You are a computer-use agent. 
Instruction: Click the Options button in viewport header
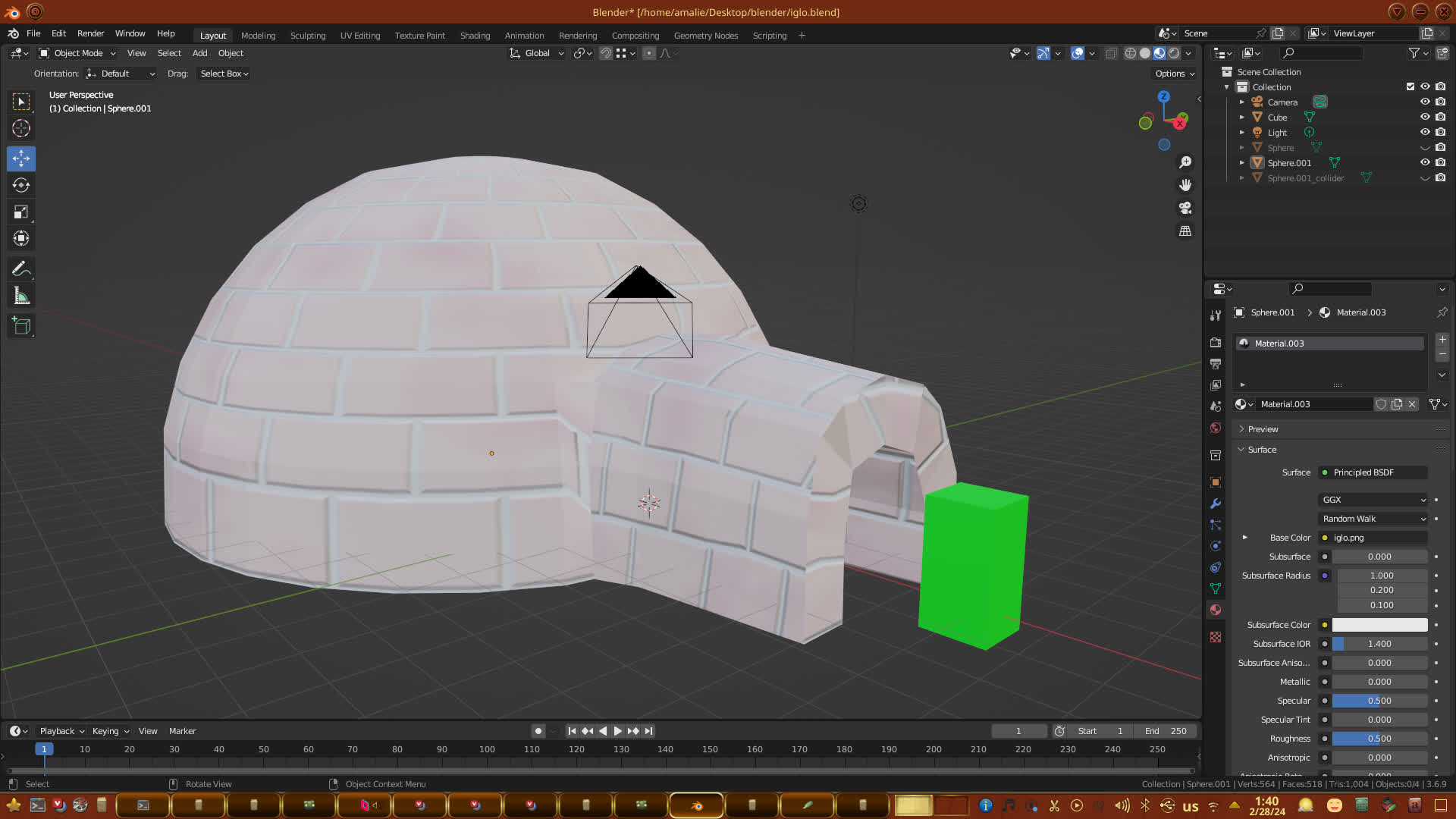[x=1174, y=74]
